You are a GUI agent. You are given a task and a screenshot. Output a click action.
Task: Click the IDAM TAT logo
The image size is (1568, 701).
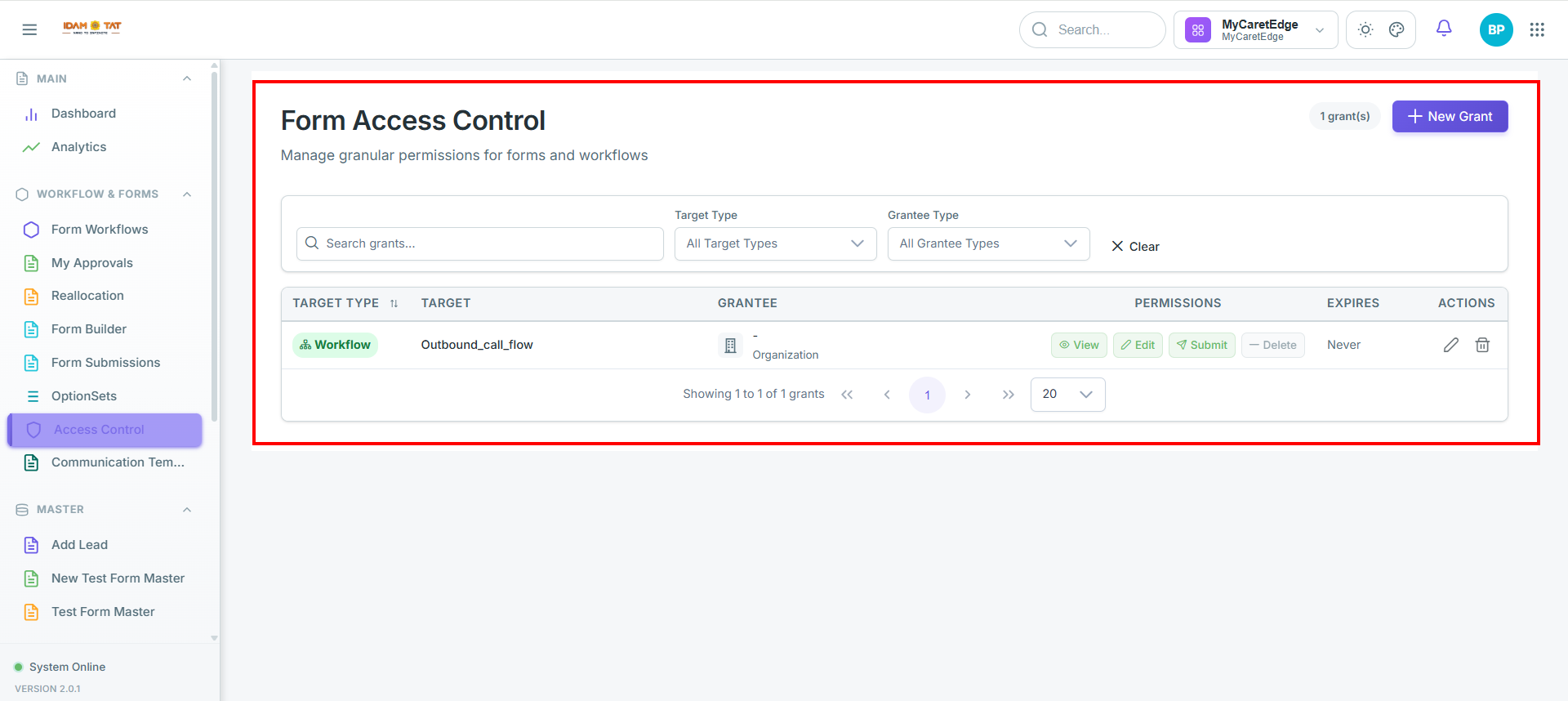click(x=92, y=27)
